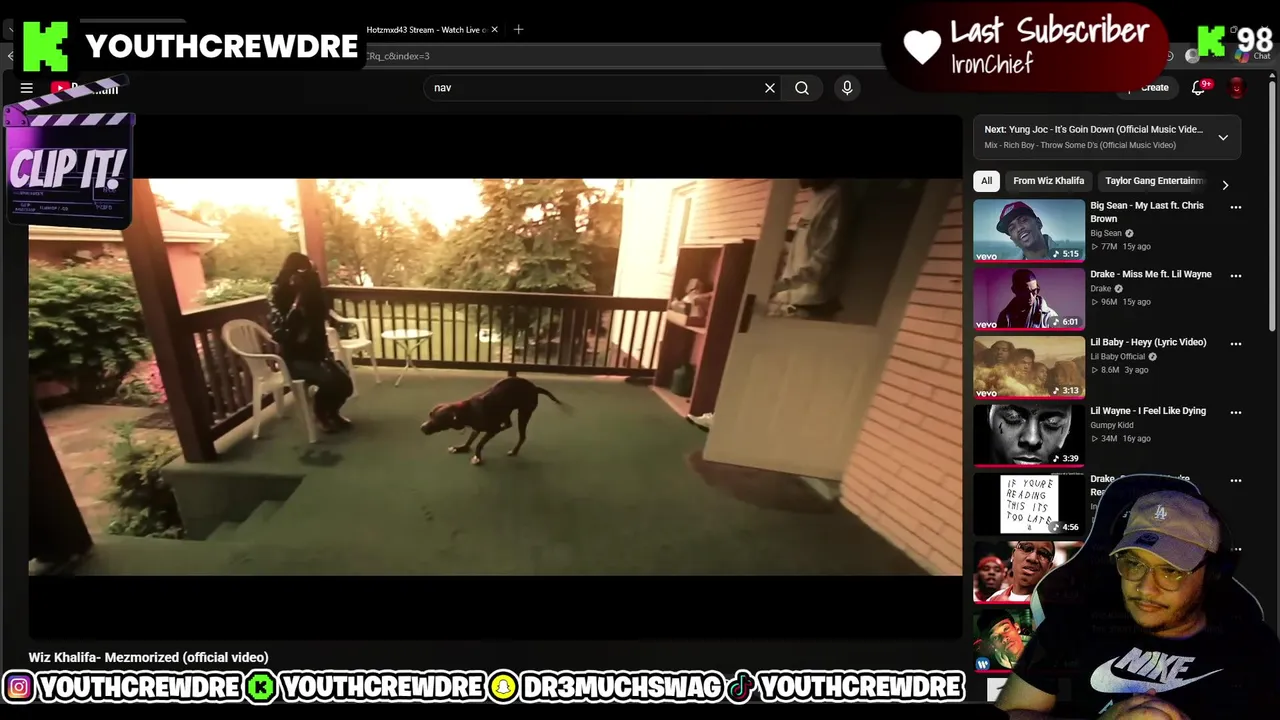Clear the search text with the X
The height and width of the screenshot is (720, 1280).
point(770,88)
